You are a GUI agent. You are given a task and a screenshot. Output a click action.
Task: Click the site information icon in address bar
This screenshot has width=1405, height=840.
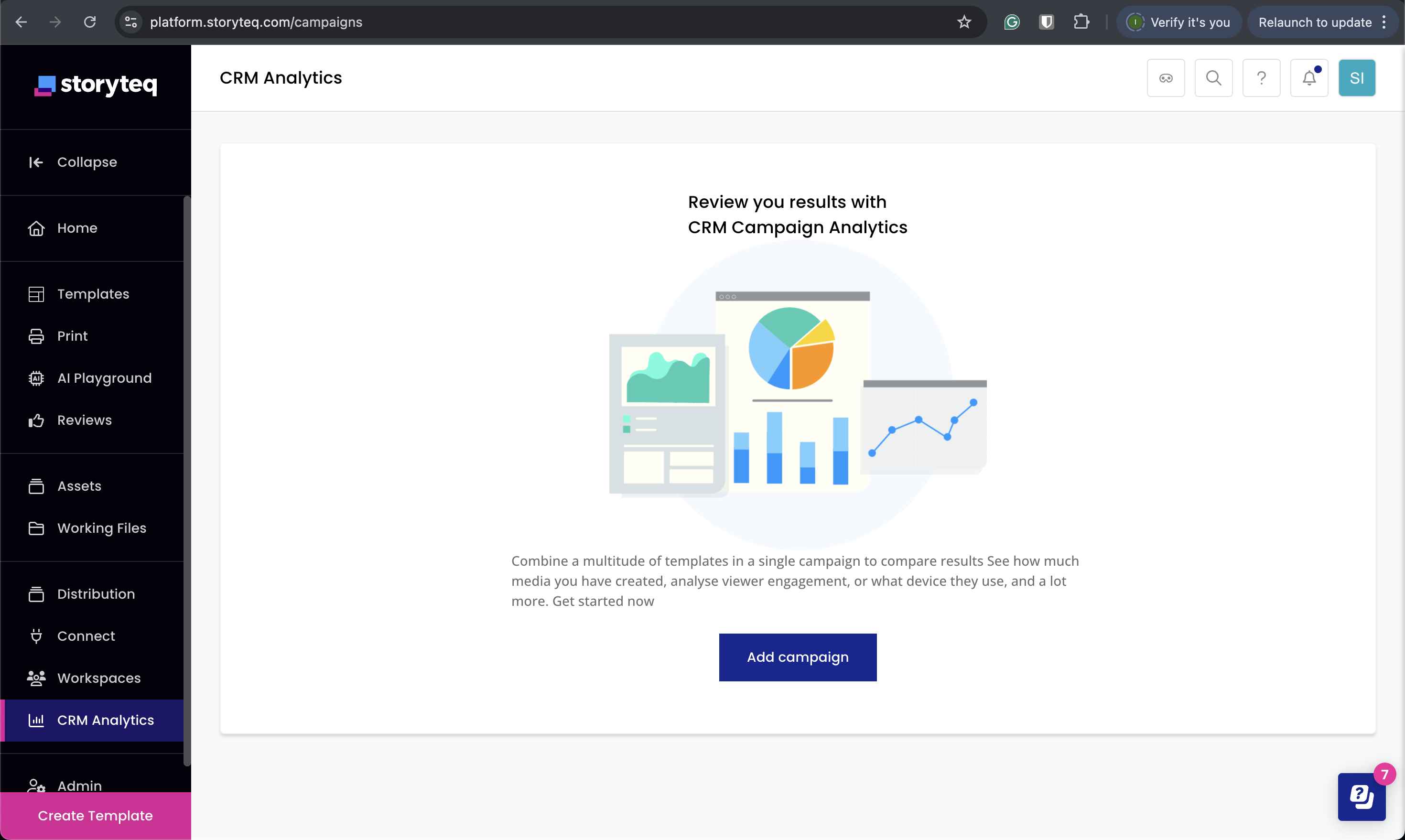pyautogui.click(x=131, y=22)
